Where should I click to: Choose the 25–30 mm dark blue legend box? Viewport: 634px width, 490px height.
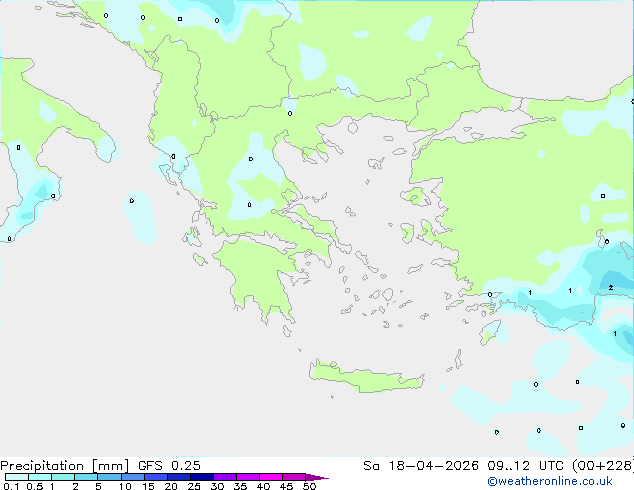click(x=201, y=477)
